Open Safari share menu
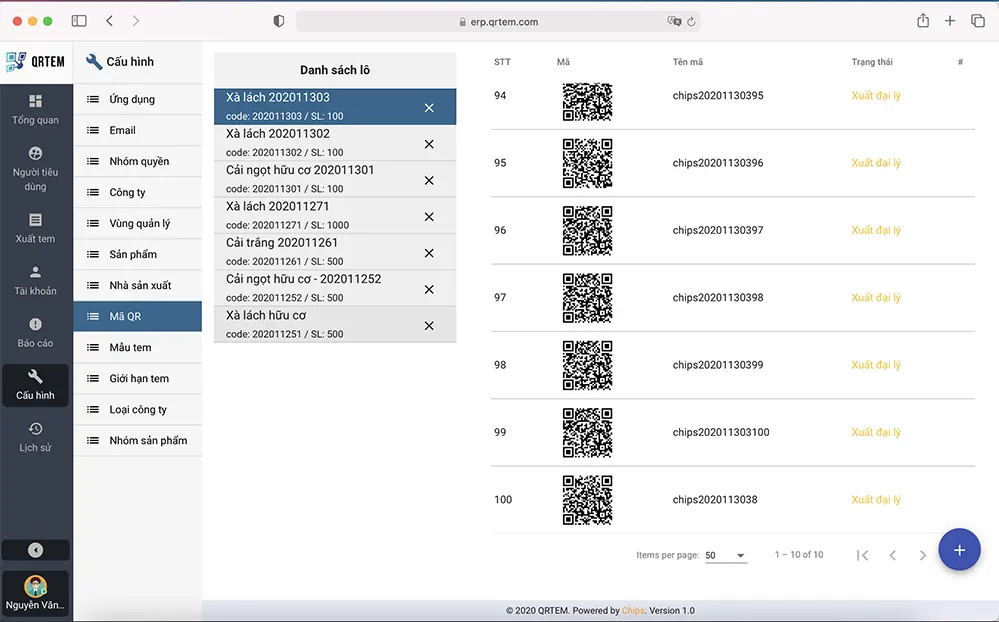999x622 pixels. 923,20
